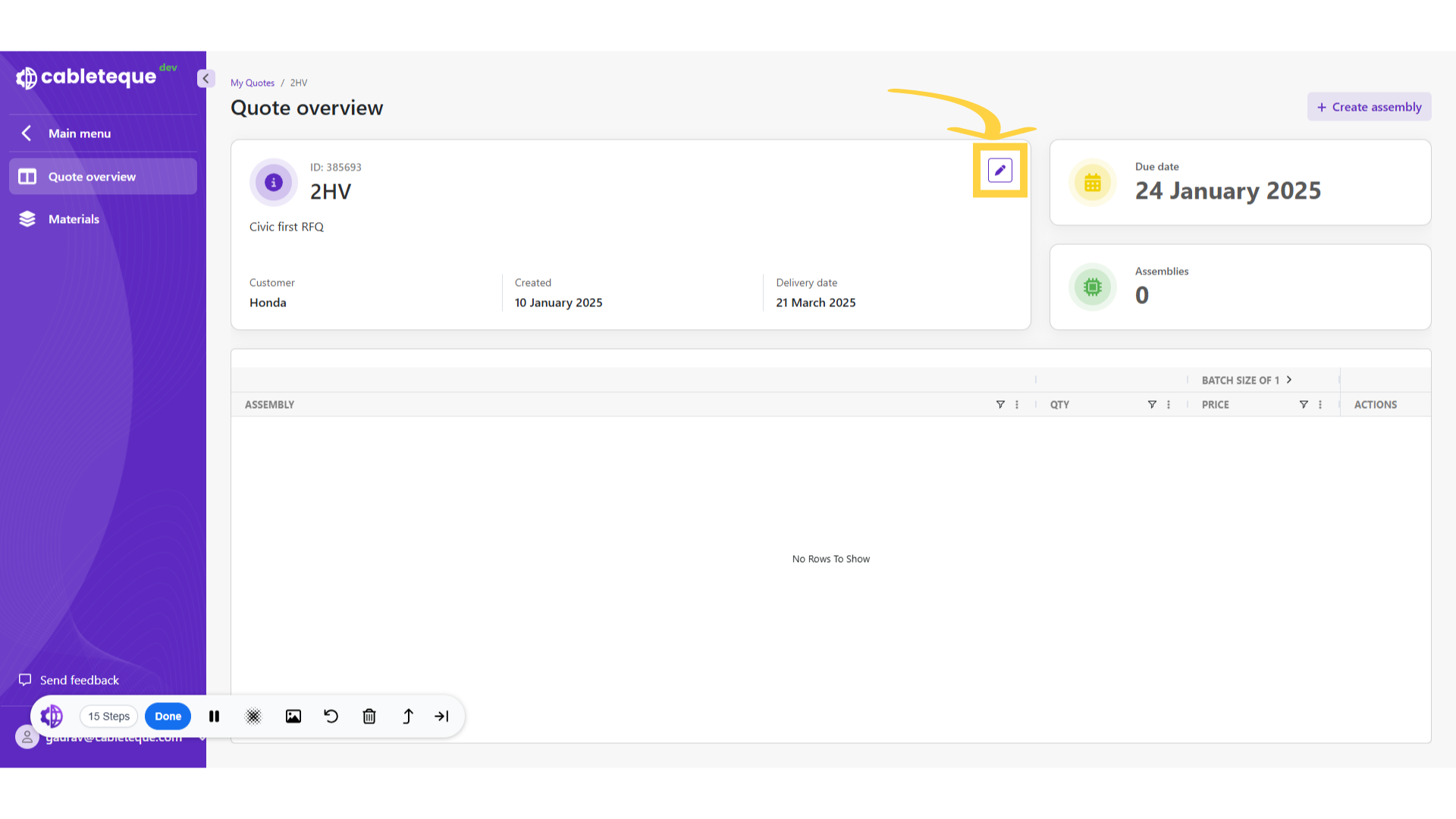Collapse the sidebar with chevron button

pyautogui.click(x=206, y=79)
